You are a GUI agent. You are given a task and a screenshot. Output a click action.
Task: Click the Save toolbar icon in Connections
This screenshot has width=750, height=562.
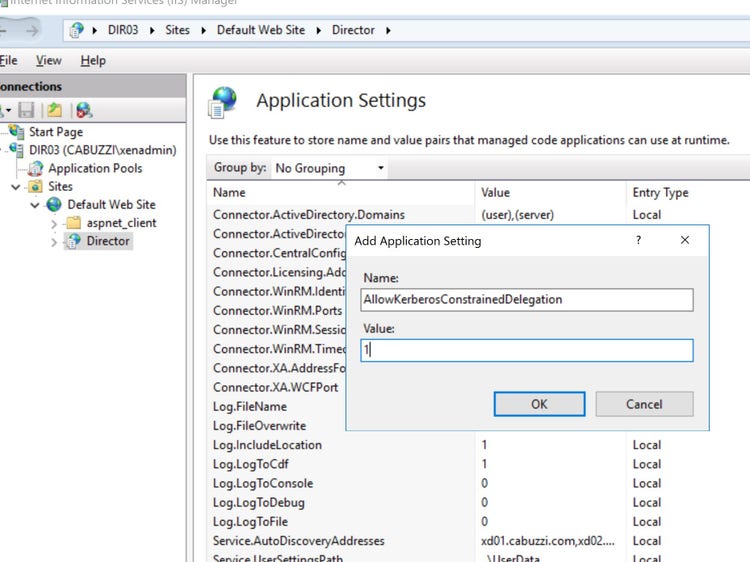[26, 110]
